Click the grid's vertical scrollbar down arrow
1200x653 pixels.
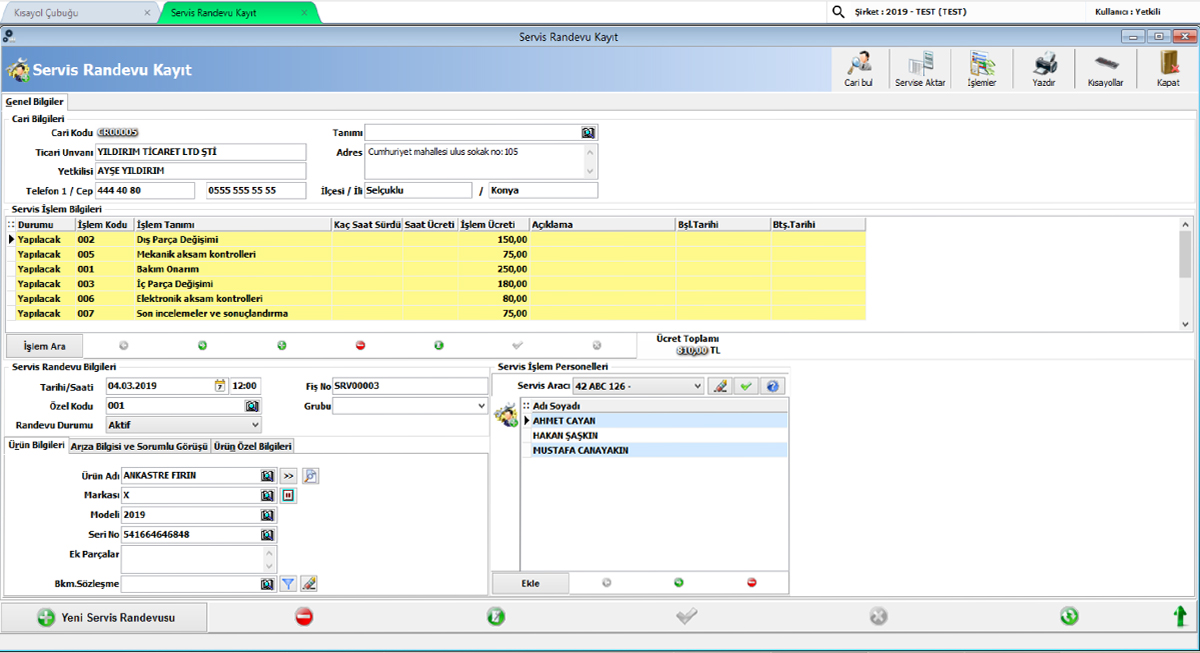(x=1186, y=323)
